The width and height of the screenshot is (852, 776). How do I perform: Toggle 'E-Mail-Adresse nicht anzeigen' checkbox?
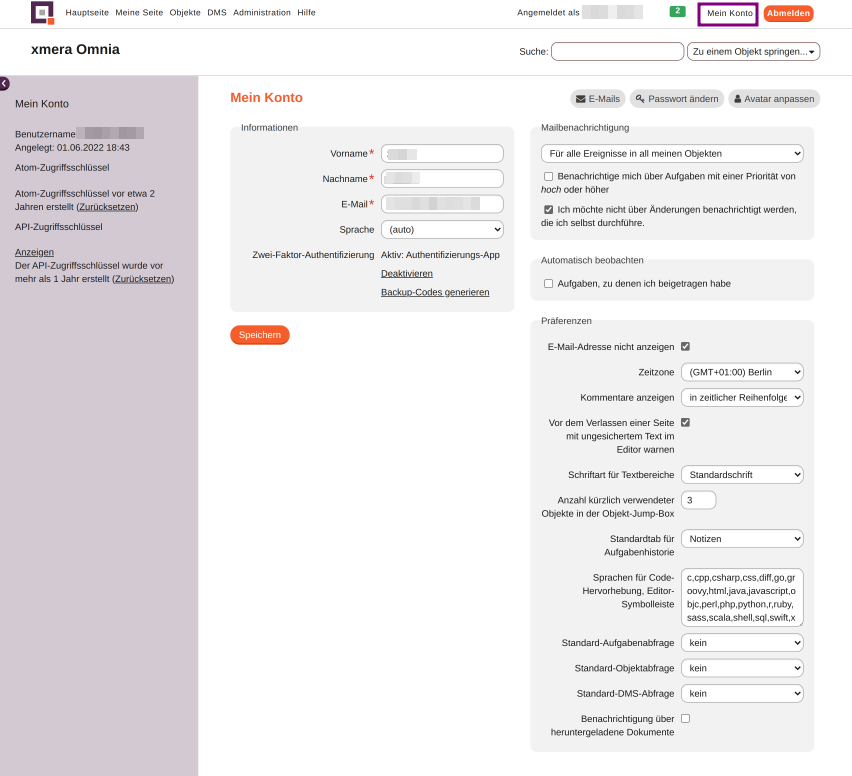click(686, 347)
